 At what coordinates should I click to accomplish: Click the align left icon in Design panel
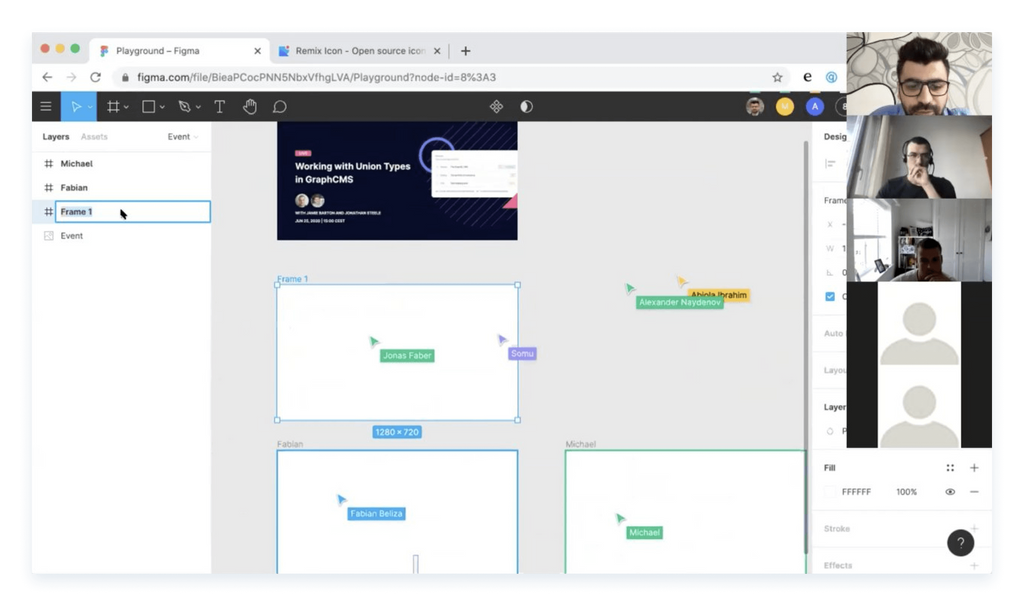point(831,163)
